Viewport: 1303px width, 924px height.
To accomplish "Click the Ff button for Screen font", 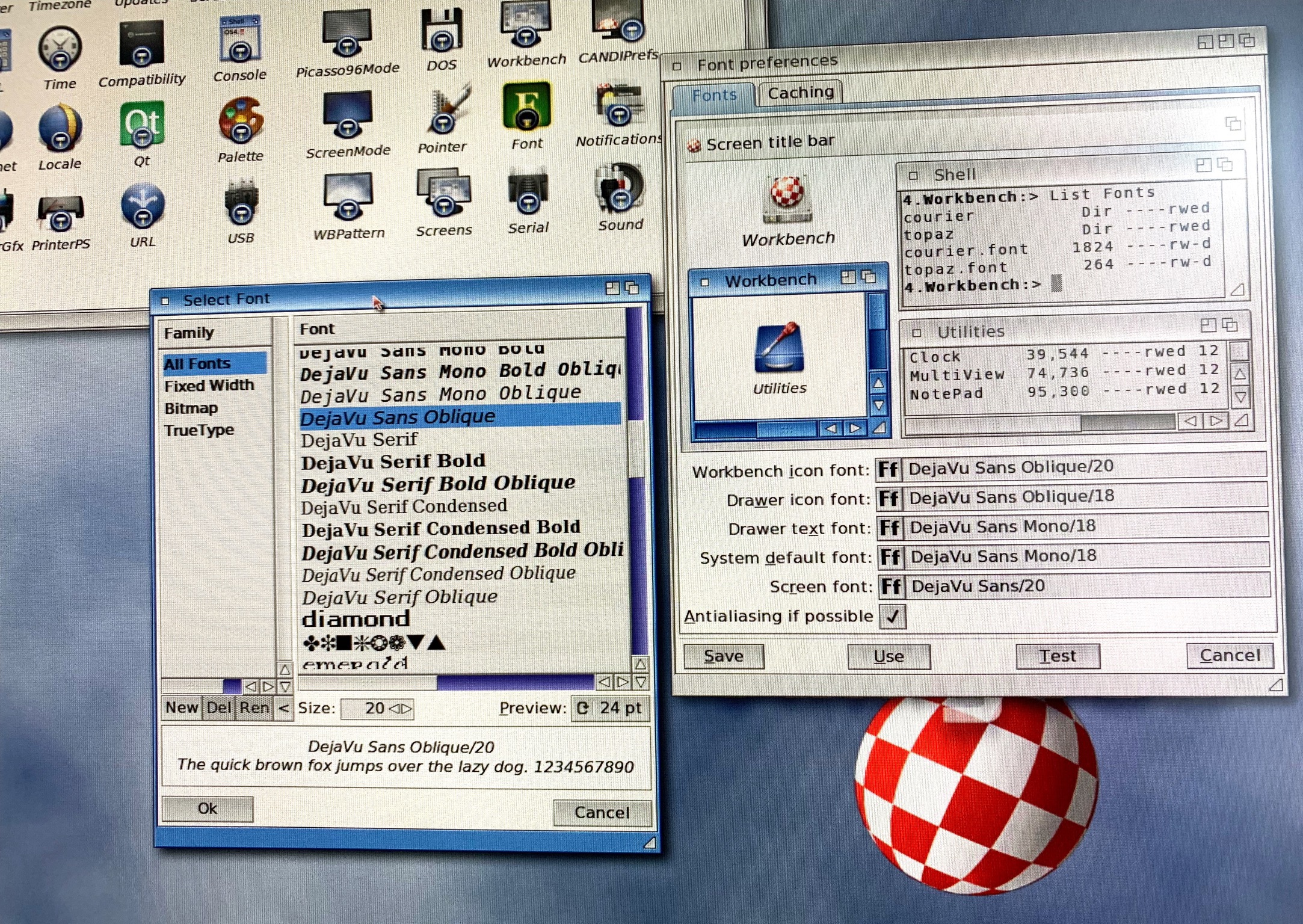I will click(891, 587).
